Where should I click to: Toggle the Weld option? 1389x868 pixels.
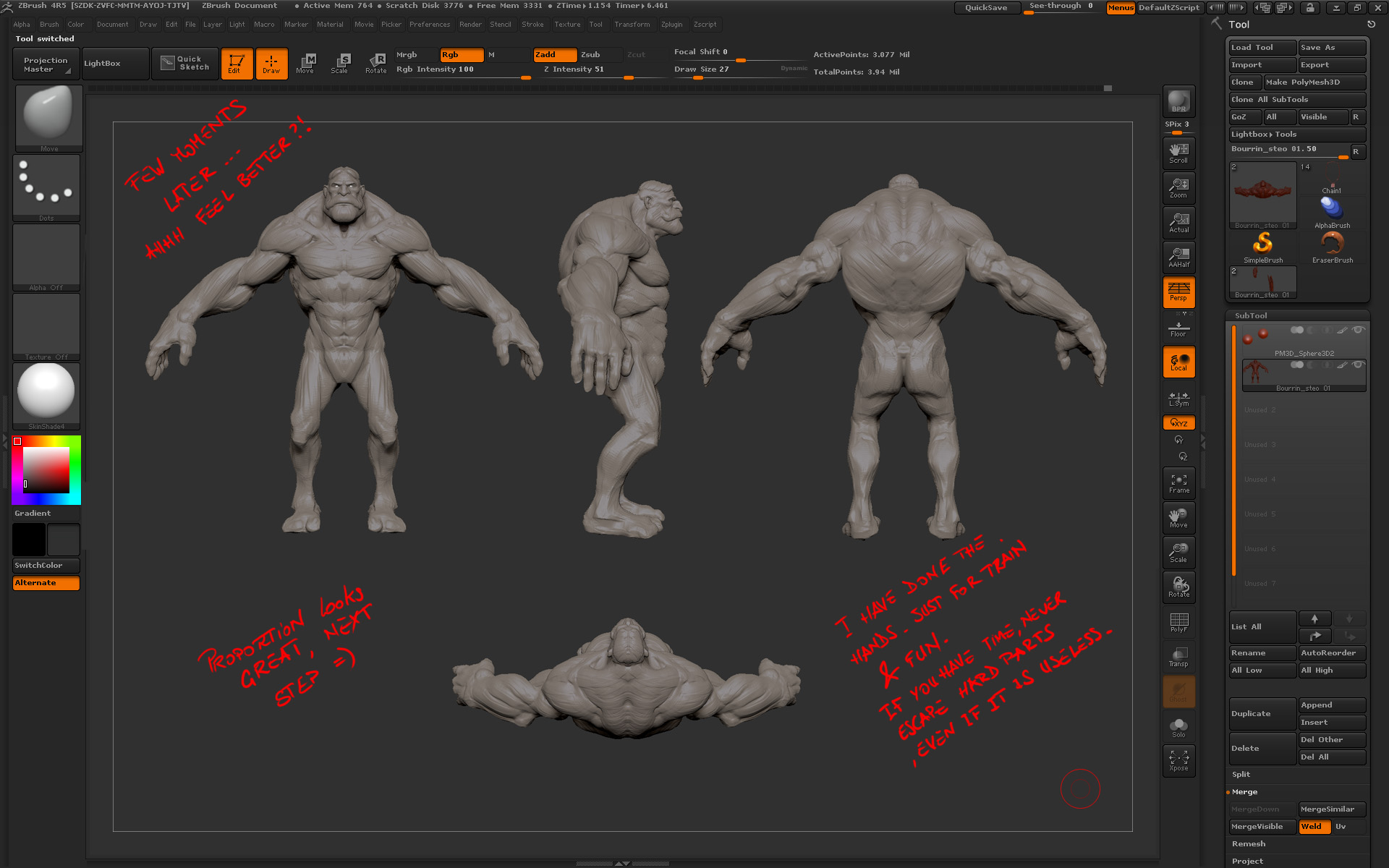(x=1314, y=827)
